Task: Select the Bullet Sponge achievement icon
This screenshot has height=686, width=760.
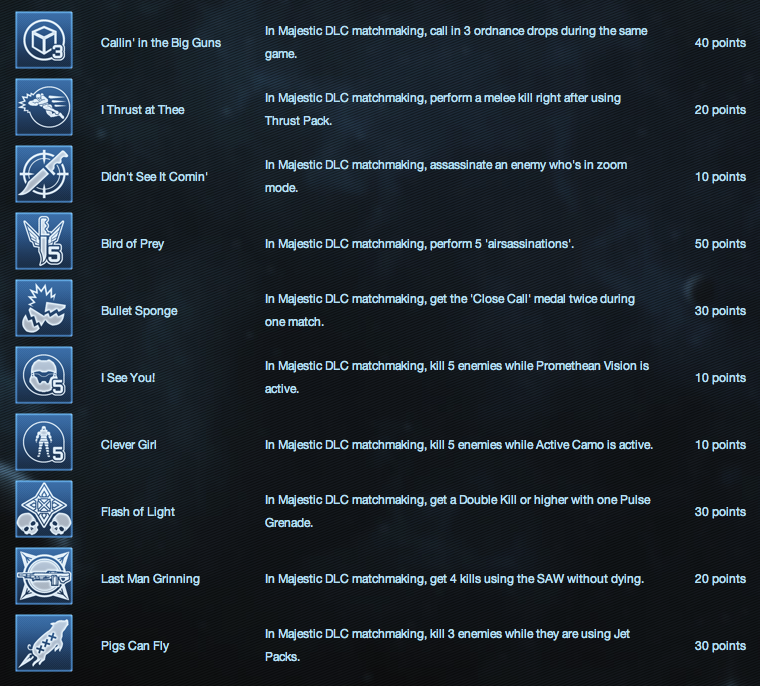Action: pyautogui.click(x=44, y=308)
